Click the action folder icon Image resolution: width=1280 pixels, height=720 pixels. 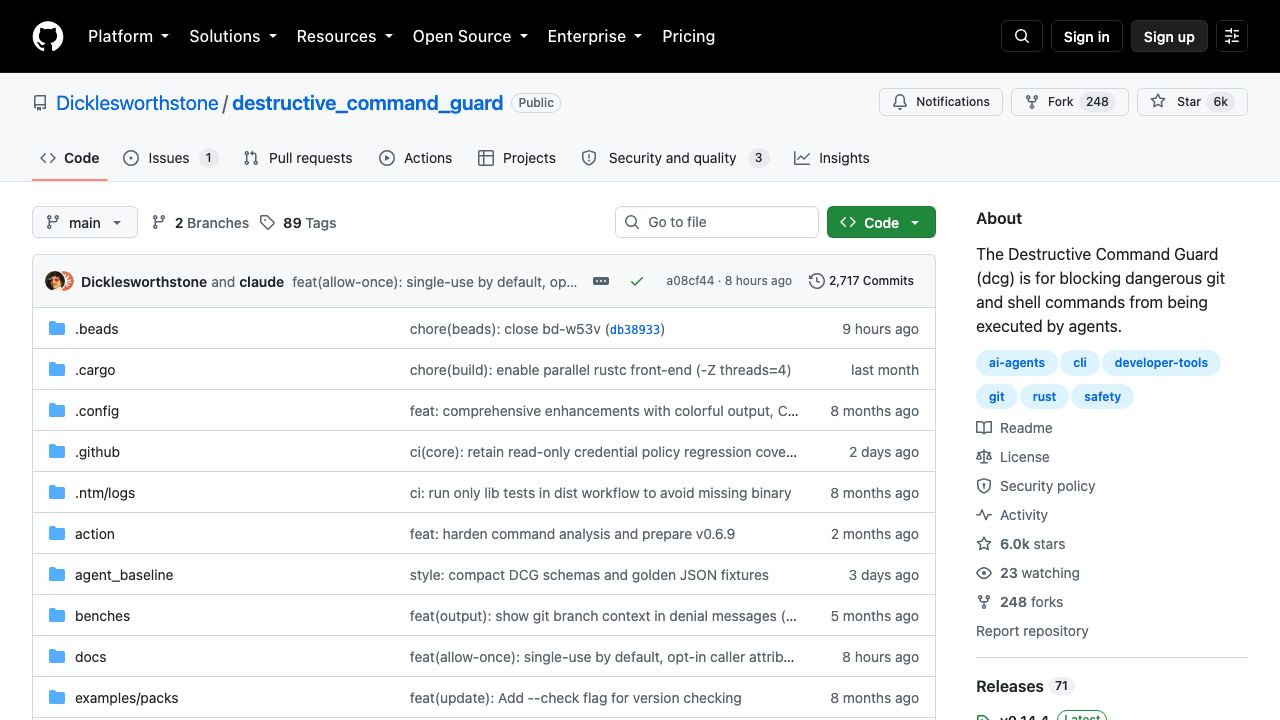coord(57,534)
